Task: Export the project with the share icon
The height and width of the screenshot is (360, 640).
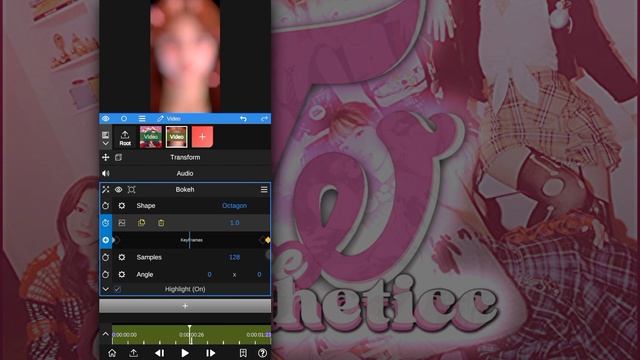Action: tap(133, 353)
